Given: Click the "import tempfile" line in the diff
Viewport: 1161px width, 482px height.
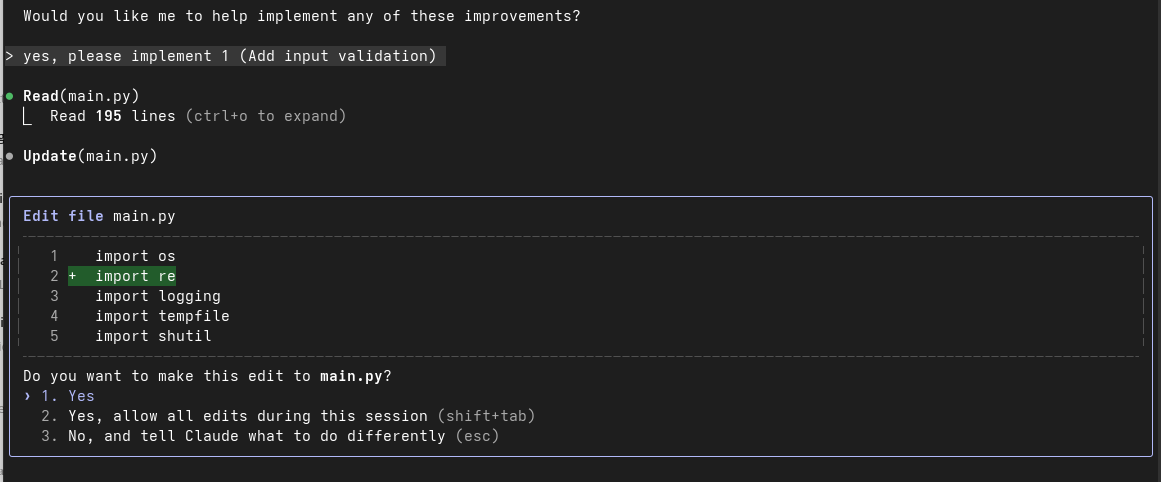Looking at the screenshot, I should pos(162,316).
